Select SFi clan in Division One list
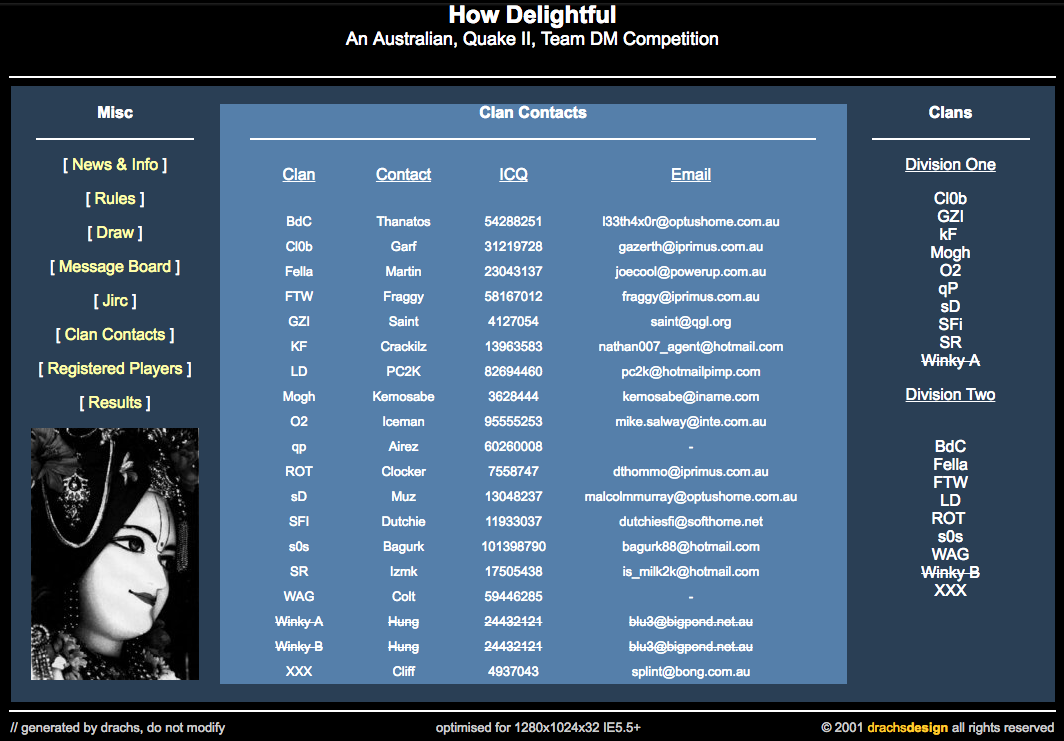Image resolution: width=1064 pixels, height=741 pixels. (950, 325)
